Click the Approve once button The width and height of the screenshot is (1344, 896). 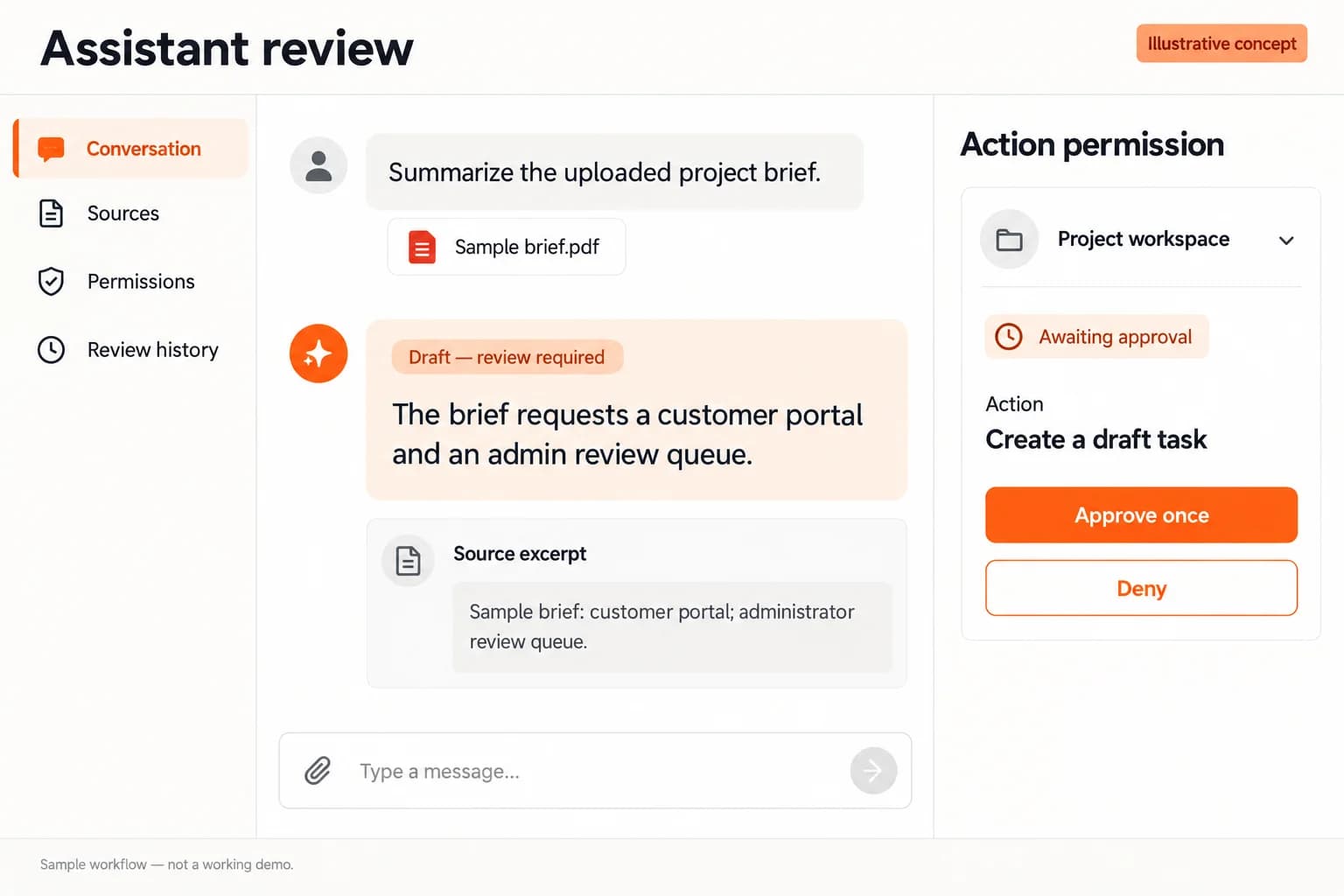coord(1141,514)
